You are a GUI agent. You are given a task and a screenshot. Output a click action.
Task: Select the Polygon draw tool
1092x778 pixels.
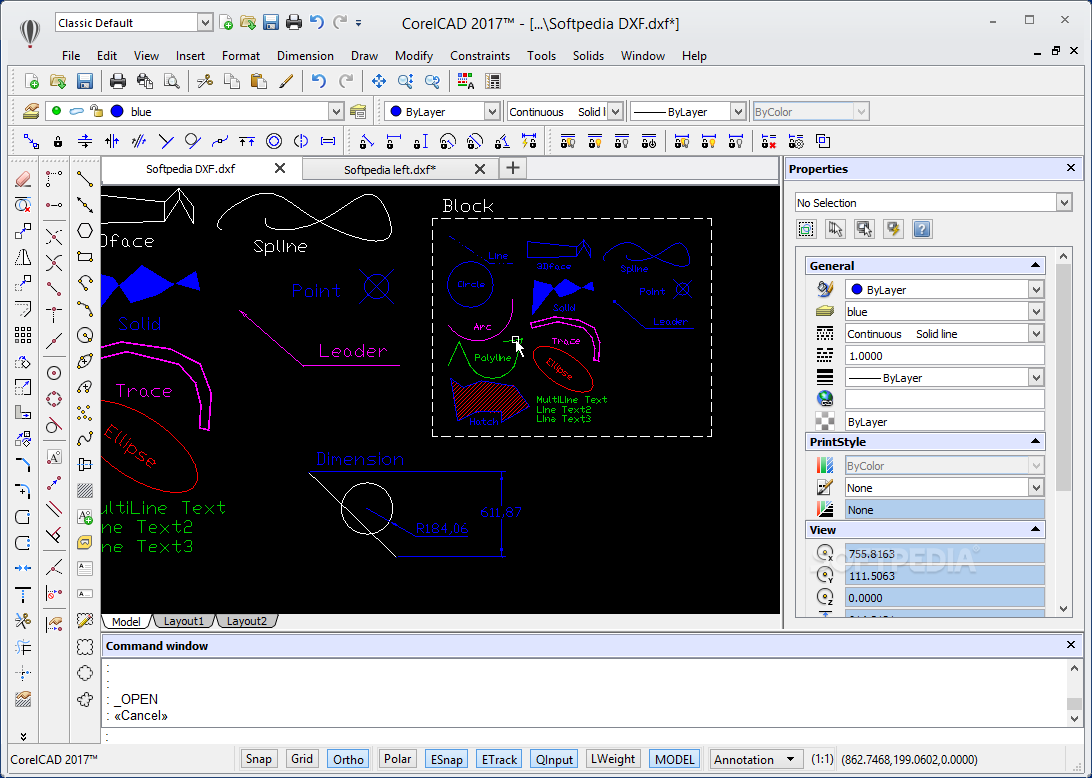click(x=85, y=231)
